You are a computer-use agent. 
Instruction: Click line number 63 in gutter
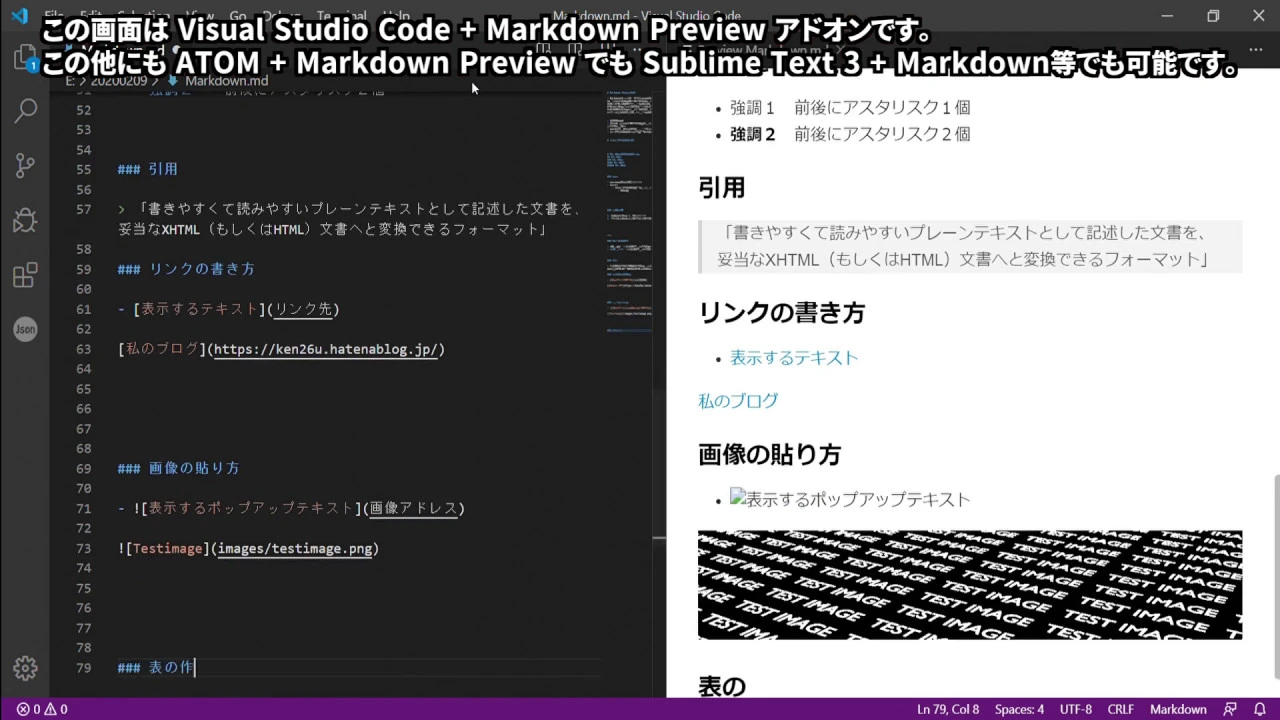[x=83, y=349]
